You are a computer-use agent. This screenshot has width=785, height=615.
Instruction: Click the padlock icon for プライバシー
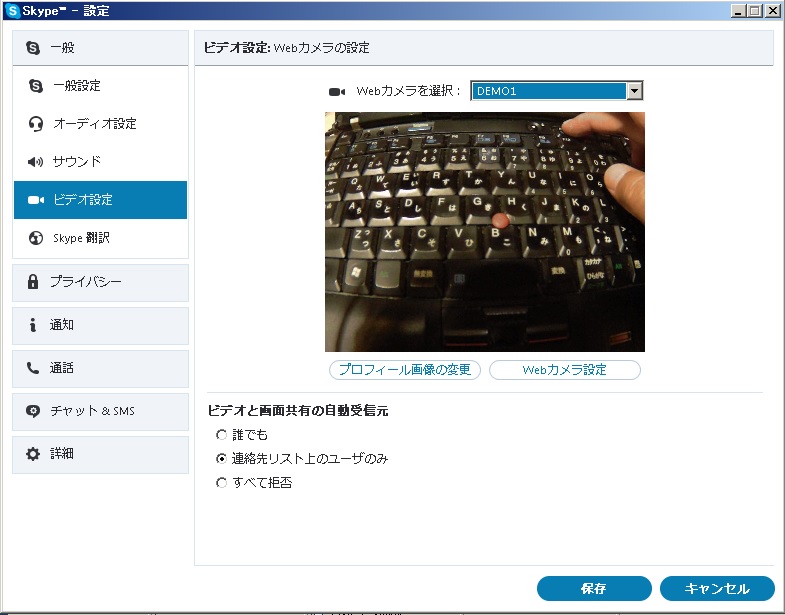click(33, 281)
